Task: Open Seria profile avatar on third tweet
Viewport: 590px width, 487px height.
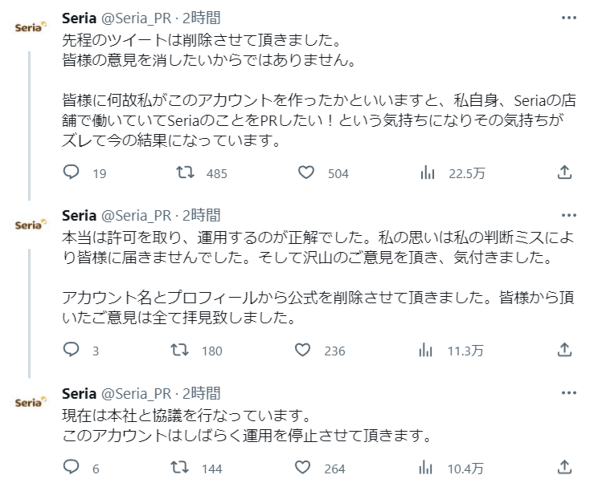Action: pyautogui.click(x=31, y=402)
